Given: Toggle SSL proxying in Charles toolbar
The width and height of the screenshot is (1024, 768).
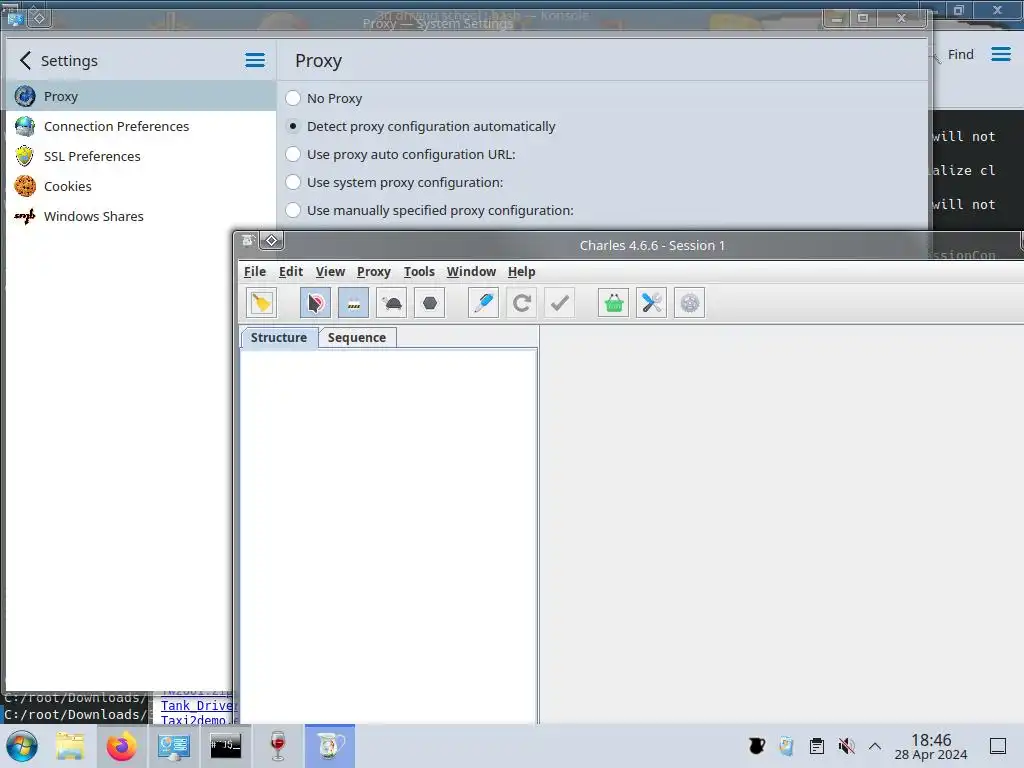Looking at the screenshot, I should tap(353, 303).
